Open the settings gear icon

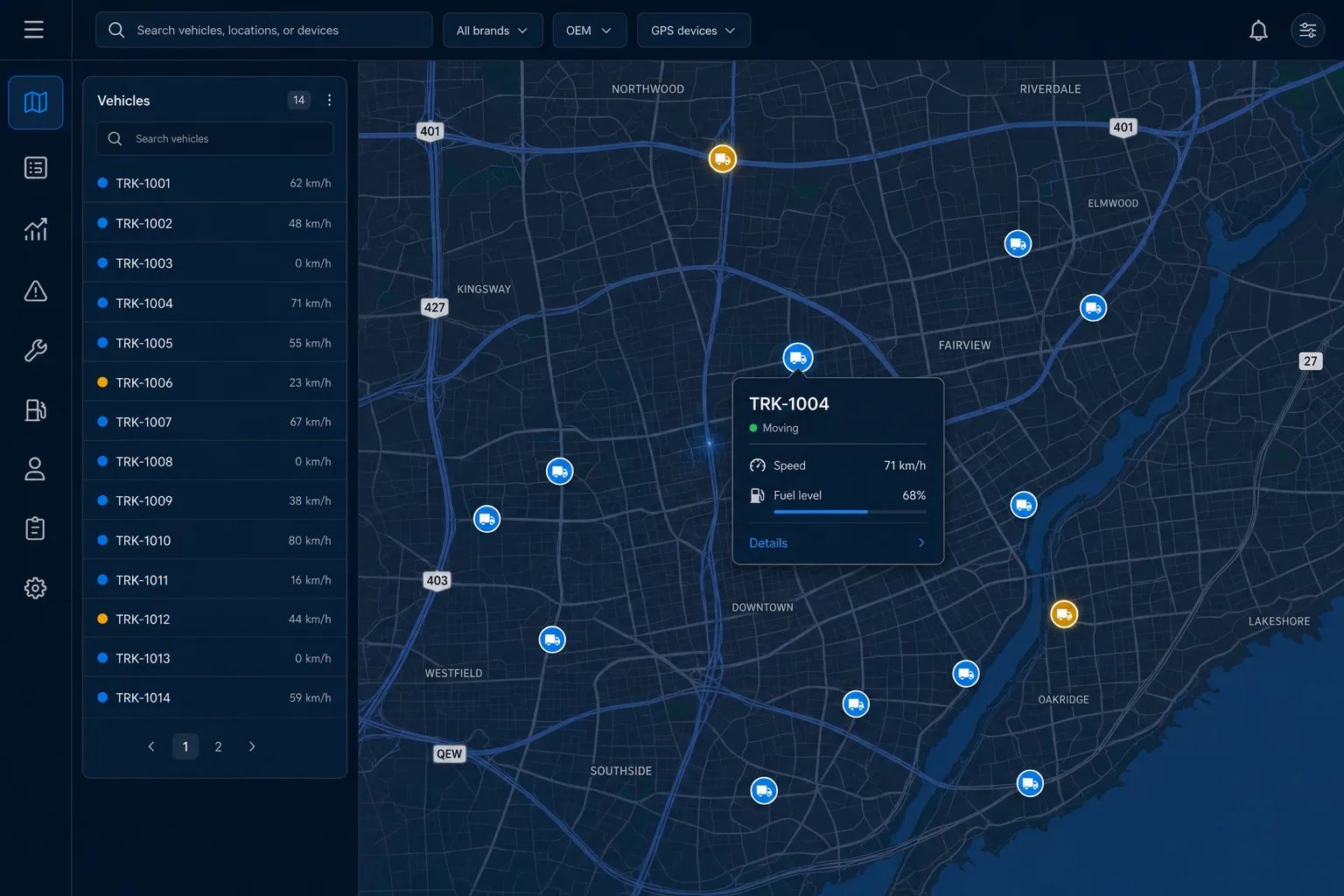tap(36, 588)
